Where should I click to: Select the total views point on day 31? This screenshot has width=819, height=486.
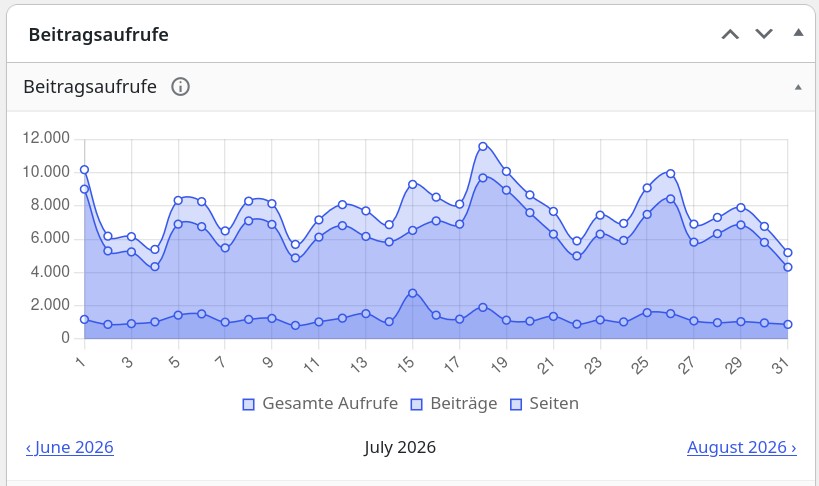coord(788,253)
